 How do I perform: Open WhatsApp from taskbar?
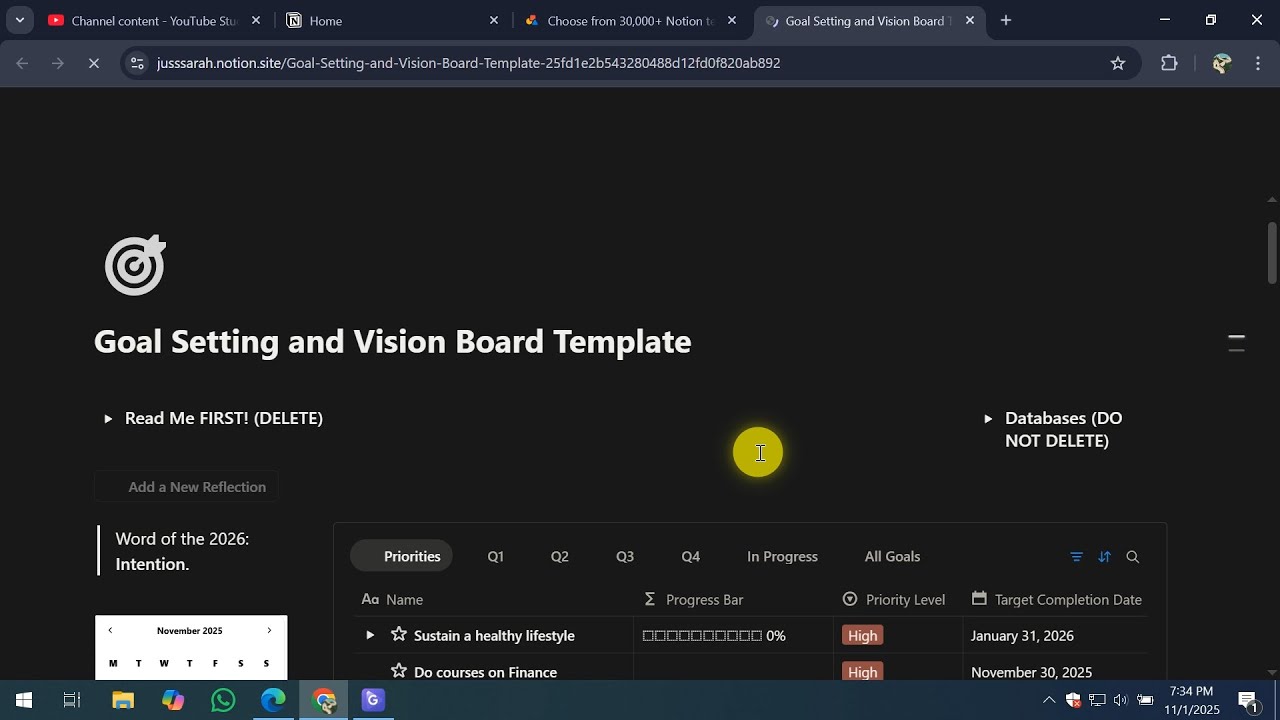tap(223, 700)
